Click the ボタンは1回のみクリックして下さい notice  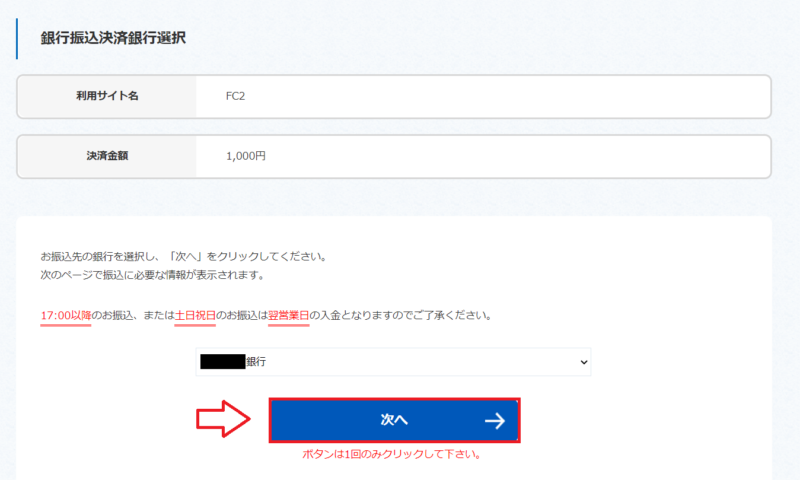click(392, 454)
